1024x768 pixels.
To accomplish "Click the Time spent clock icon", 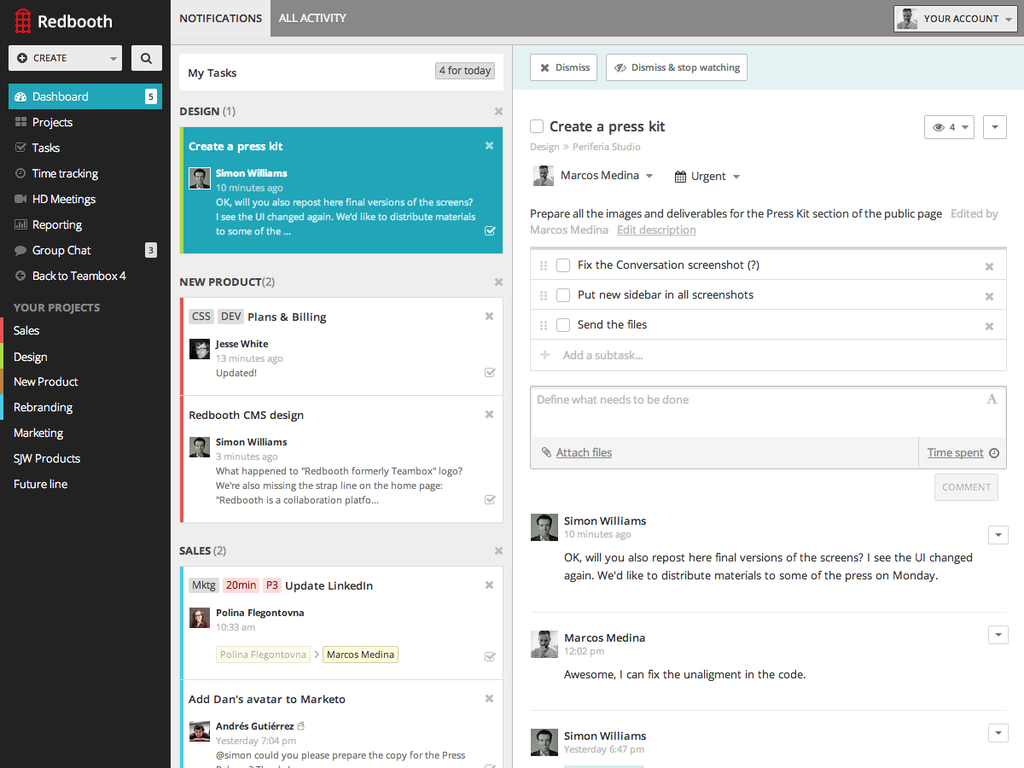I will pyautogui.click(x=994, y=453).
